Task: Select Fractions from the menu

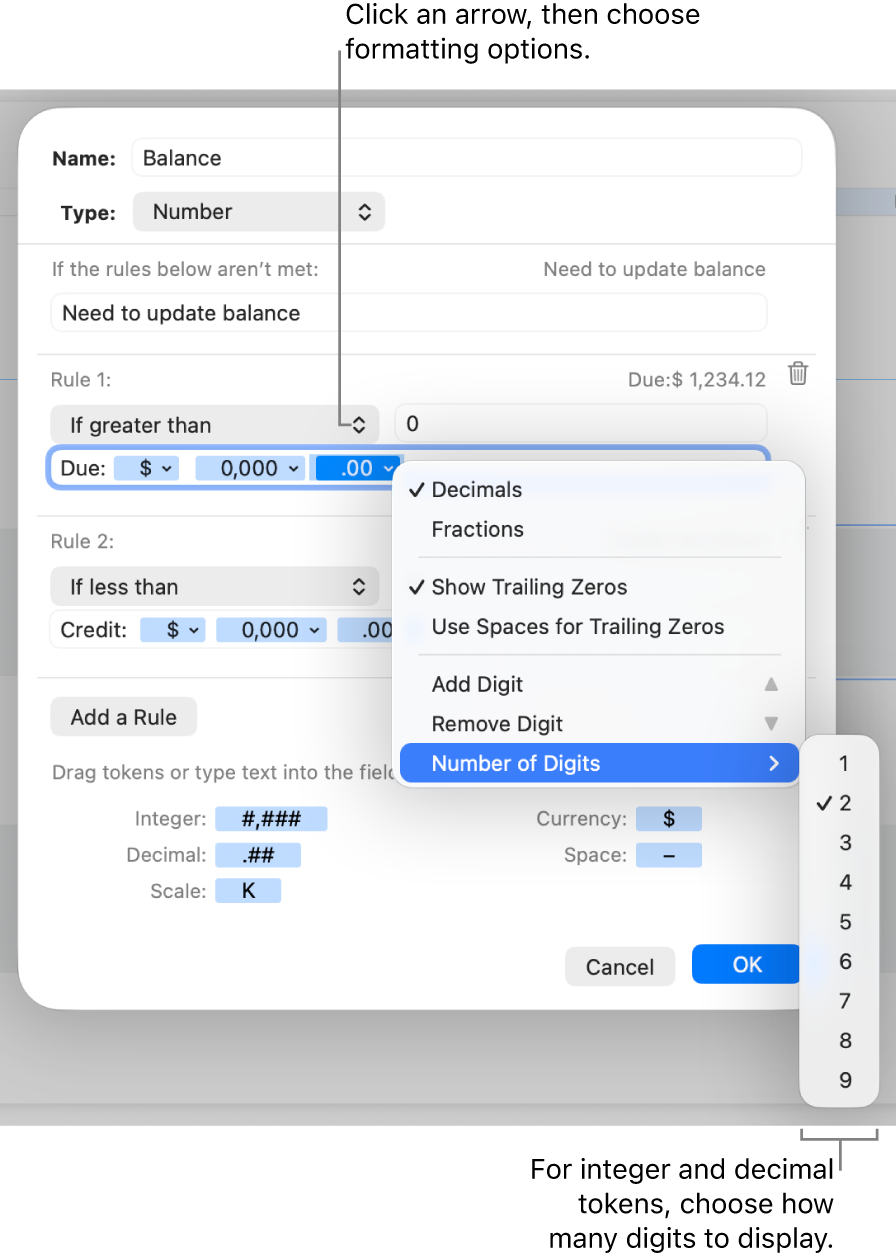Action: point(476,529)
